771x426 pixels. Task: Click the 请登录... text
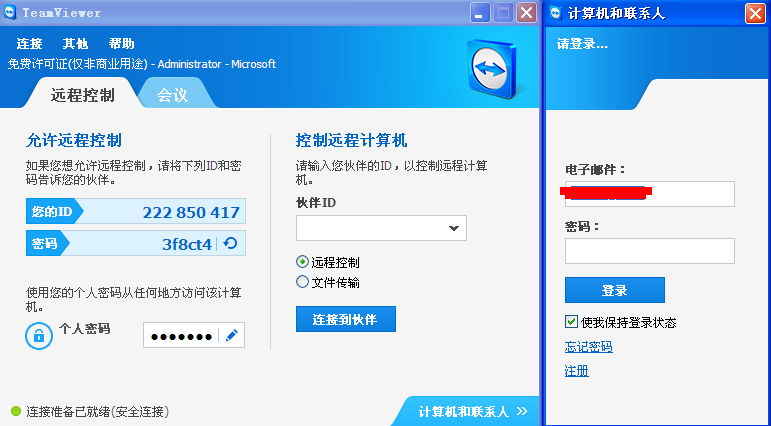click(x=583, y=44)
